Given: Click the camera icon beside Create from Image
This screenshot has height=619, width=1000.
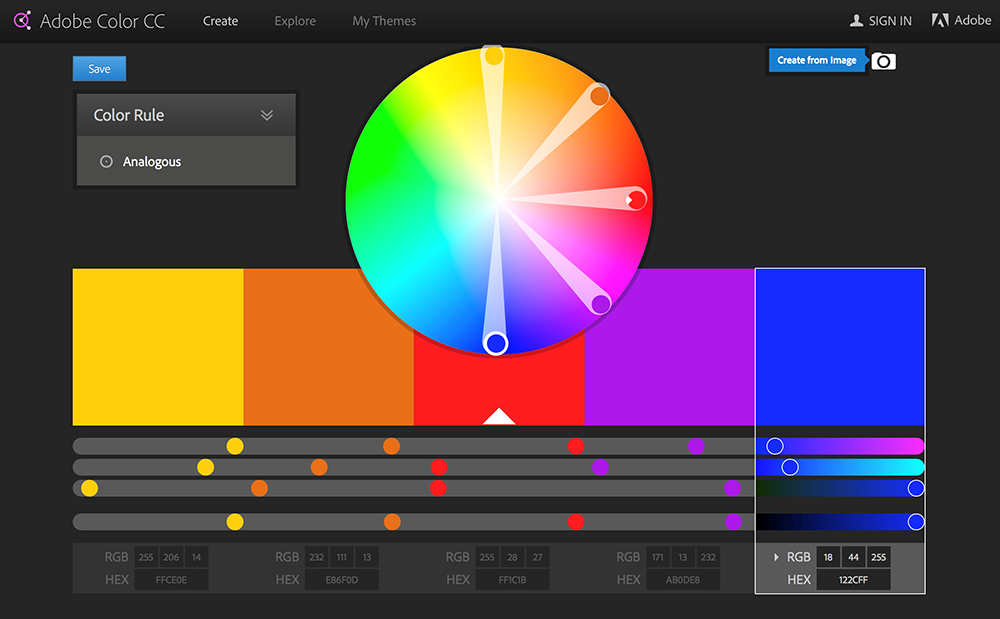Looking at the screenshot, I should (883, 61).
